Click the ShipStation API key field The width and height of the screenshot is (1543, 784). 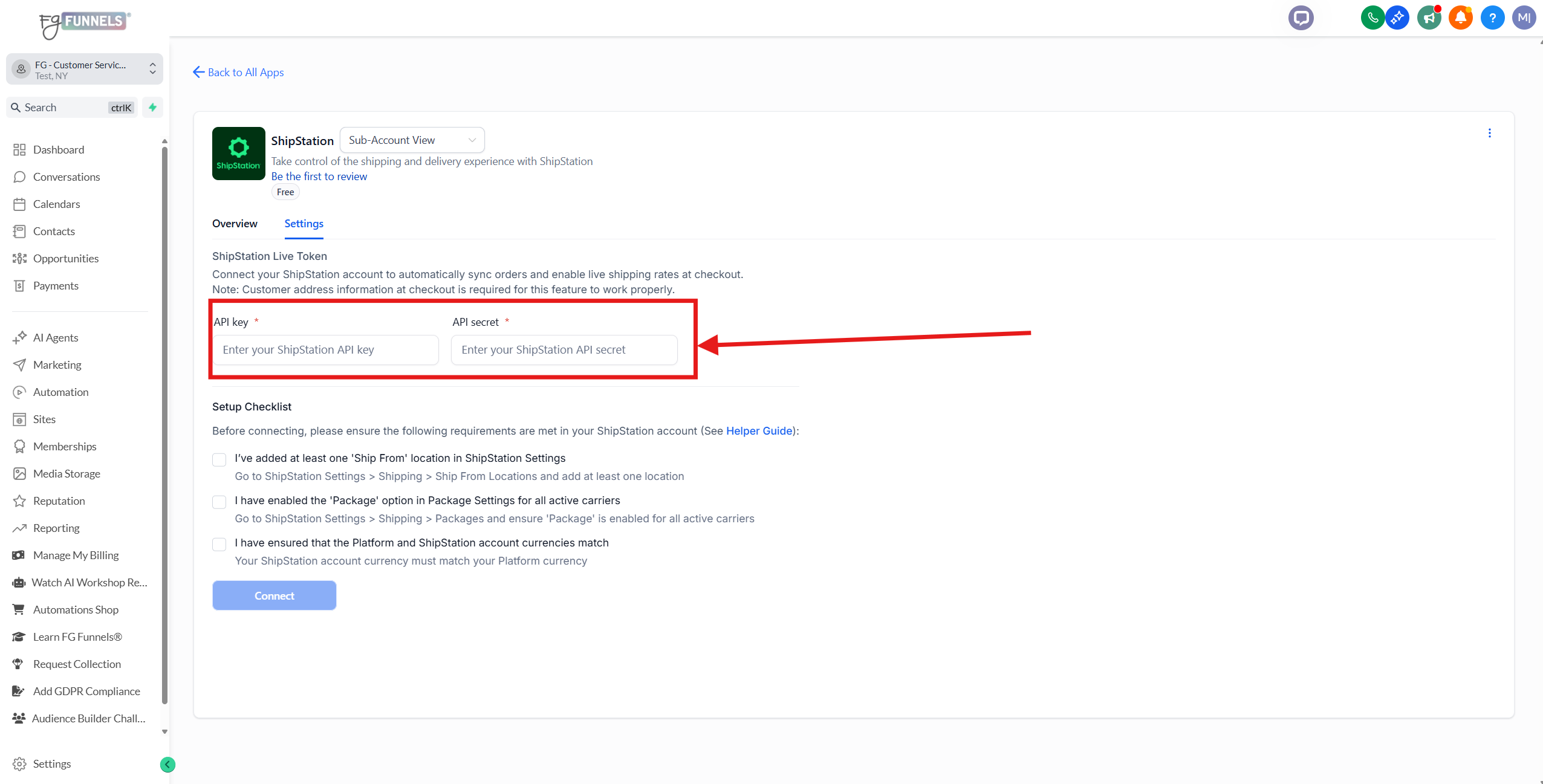pos(325,350)
